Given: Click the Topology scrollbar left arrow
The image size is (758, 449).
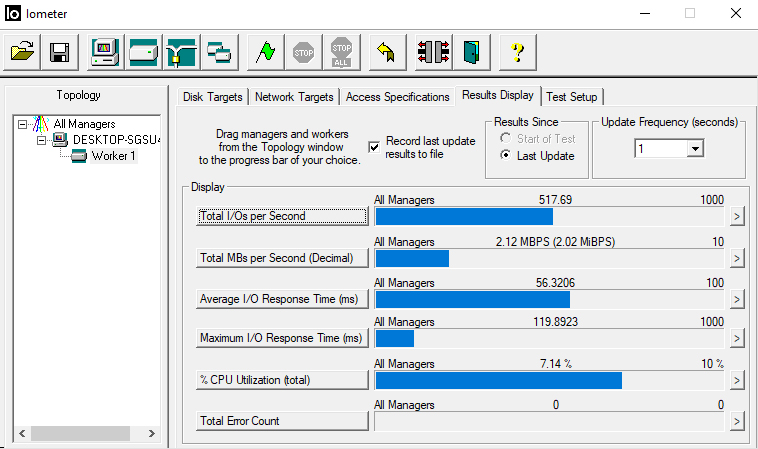Looking at the screenshot, I should point(22,434).
